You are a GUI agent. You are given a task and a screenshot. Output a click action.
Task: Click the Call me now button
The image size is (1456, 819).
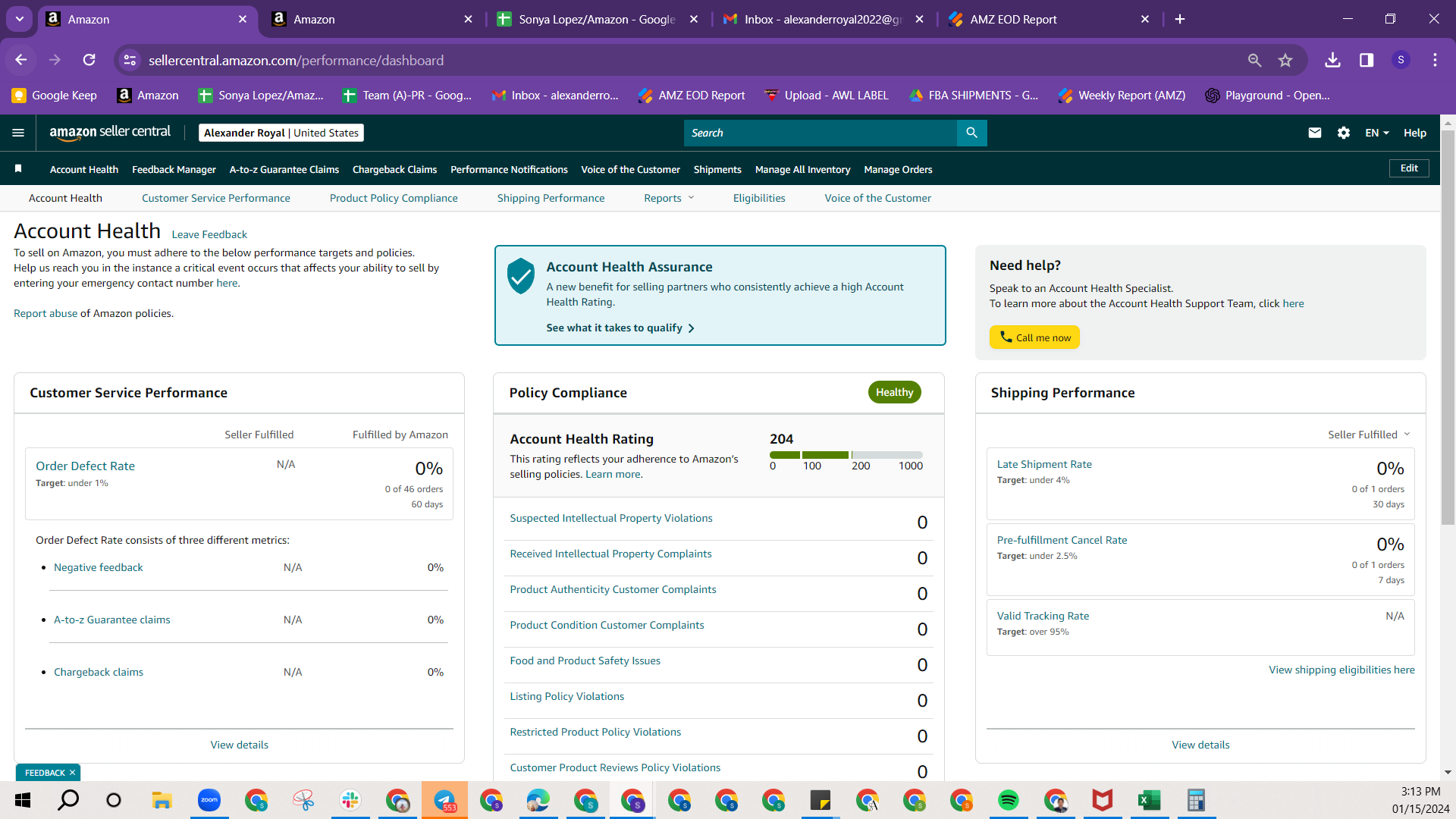coord(1034,337)
